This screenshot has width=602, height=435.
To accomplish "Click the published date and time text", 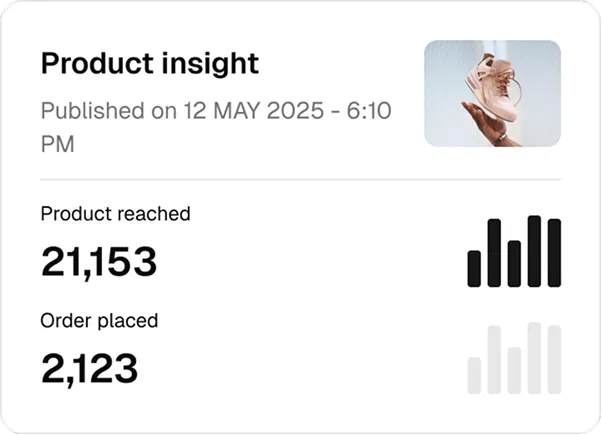I will tap(215, 127).
